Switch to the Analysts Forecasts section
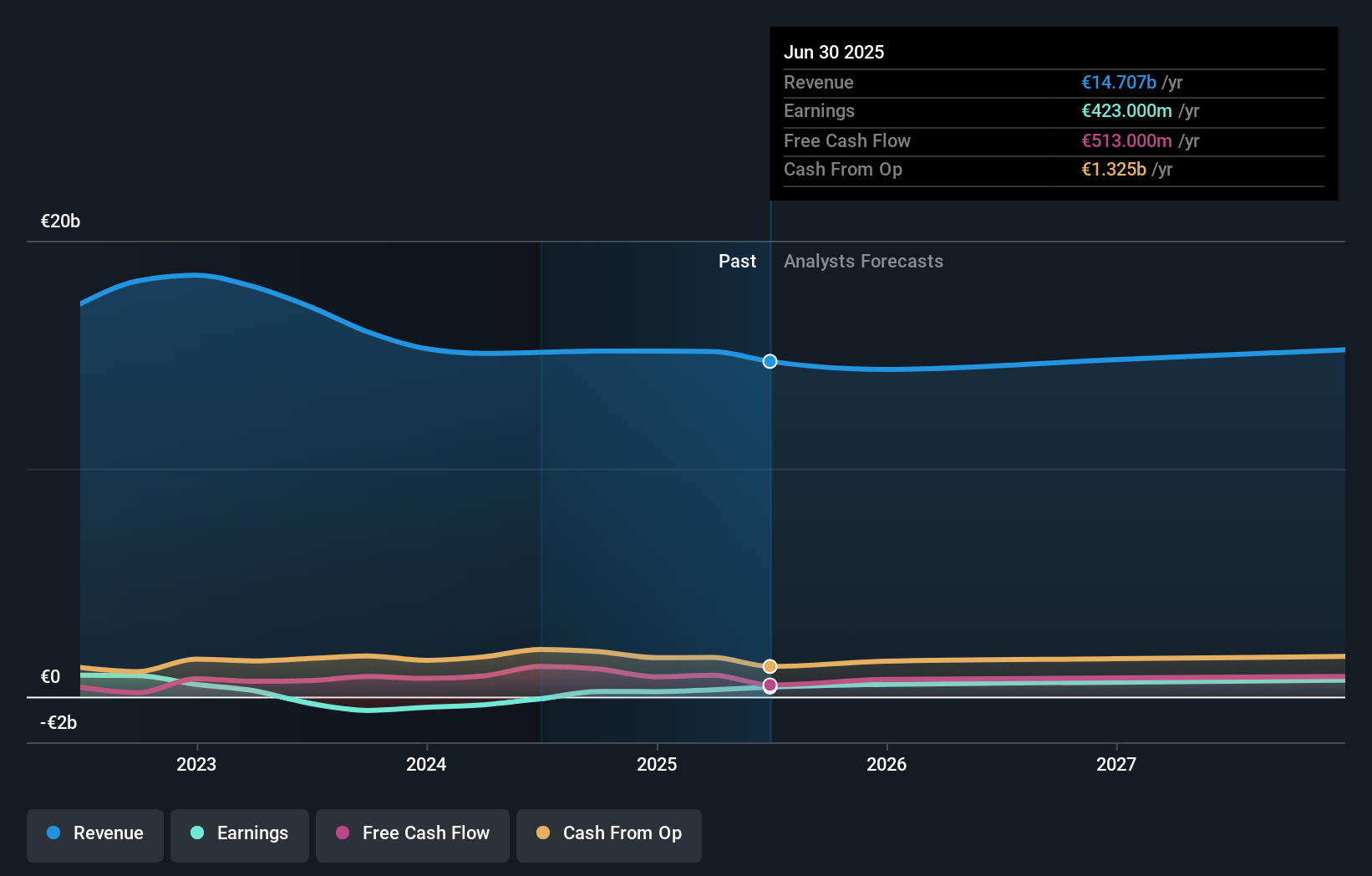This screenshot has height=876, width=1372. click(x=863, y=261)
